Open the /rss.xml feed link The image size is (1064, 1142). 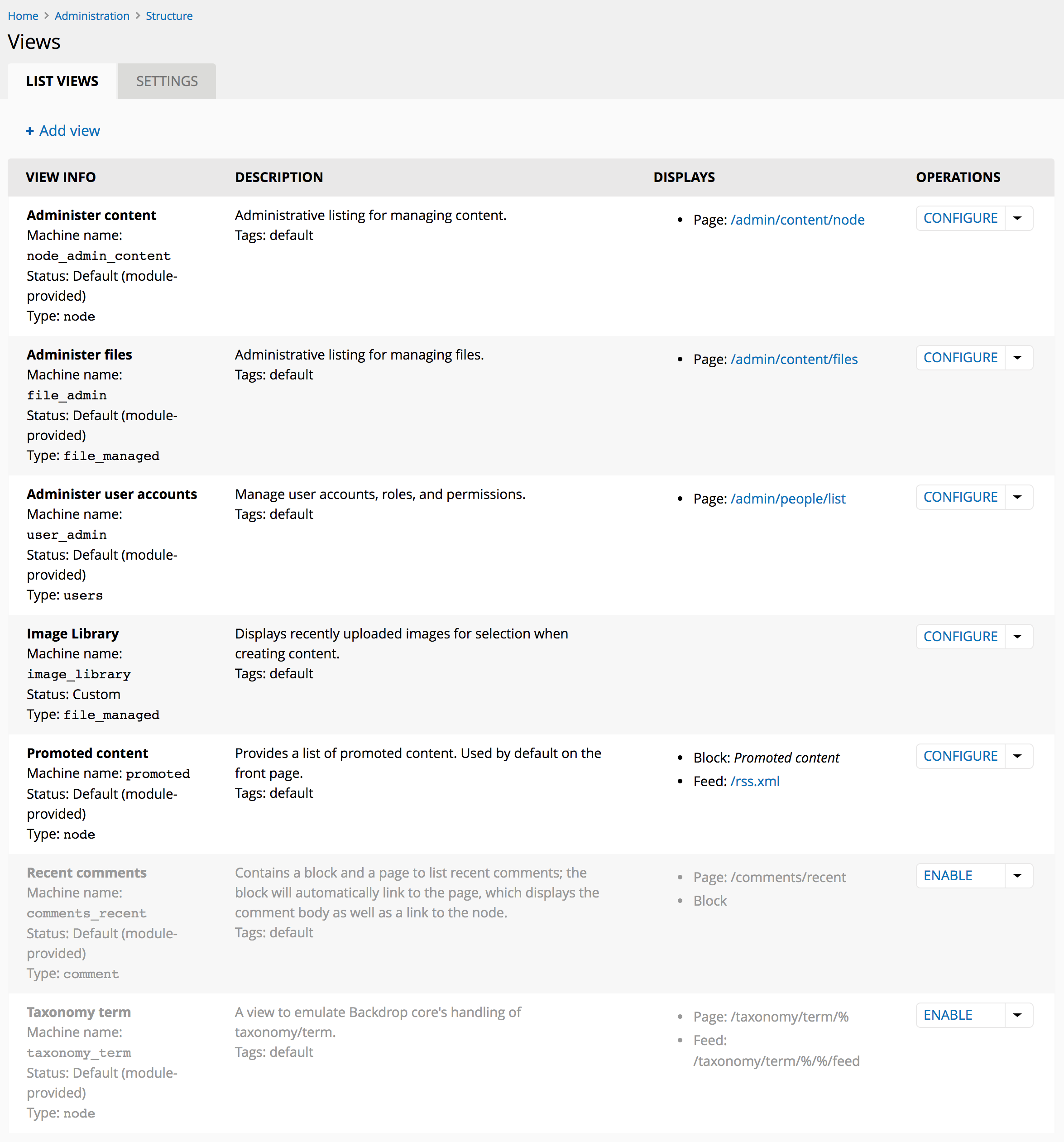click(755, 781)
